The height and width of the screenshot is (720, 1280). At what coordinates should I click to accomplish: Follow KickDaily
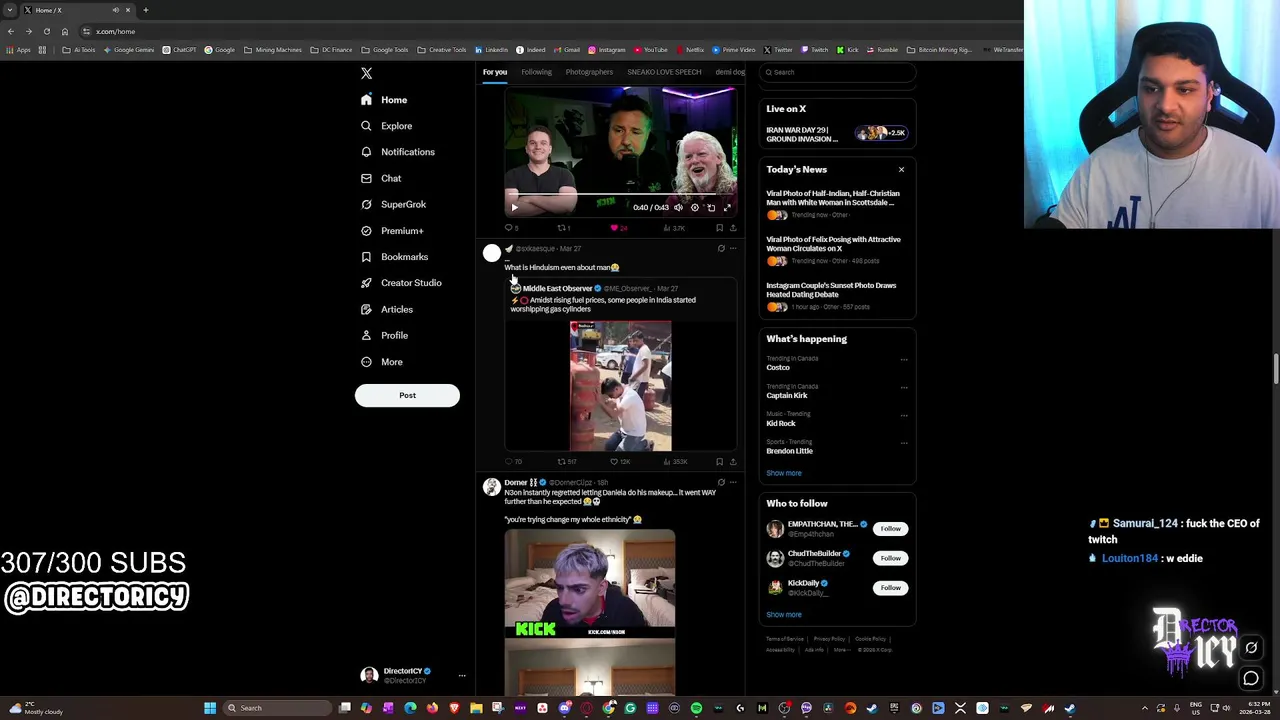tap(890, 588)
